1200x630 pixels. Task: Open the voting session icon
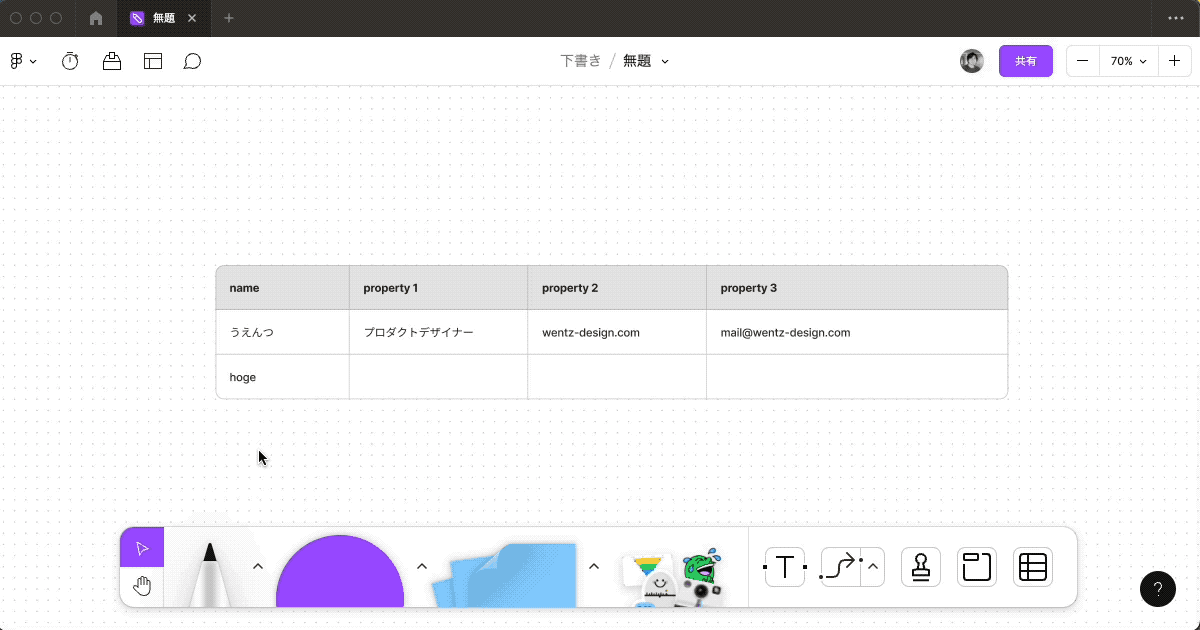[x=112, y=61]
